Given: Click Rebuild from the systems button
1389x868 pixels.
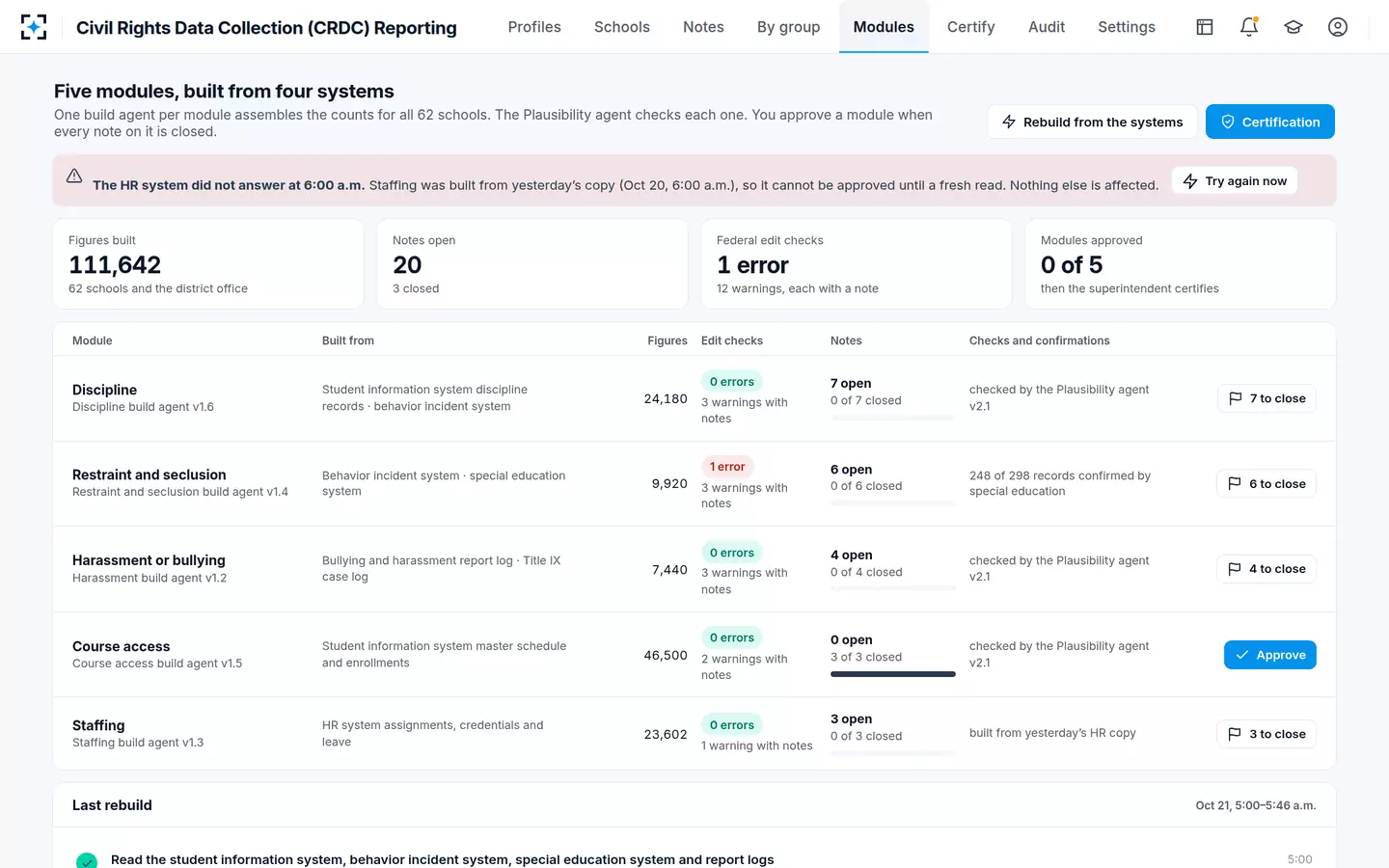Looking at the screenshot, I should click(x=1092, y=122).
